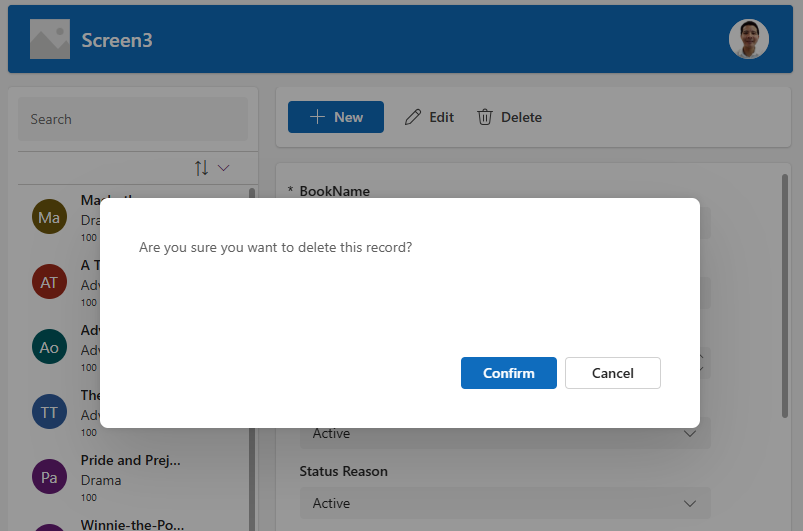Image resolution: width=803 pixels, height=531 pixels.
Task: Click the form panel vertical scrollbar
Action: tap(784, 300)
